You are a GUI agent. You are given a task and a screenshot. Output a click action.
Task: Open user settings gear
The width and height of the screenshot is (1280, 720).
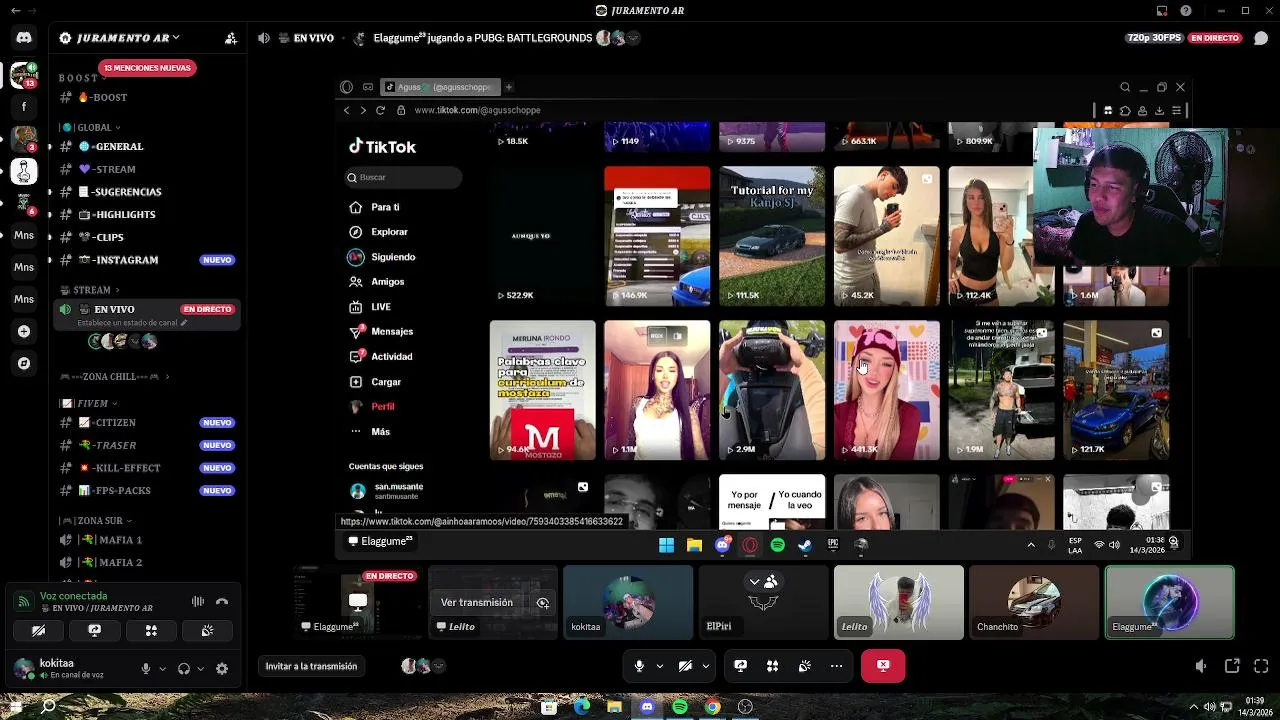click(222, 668)
